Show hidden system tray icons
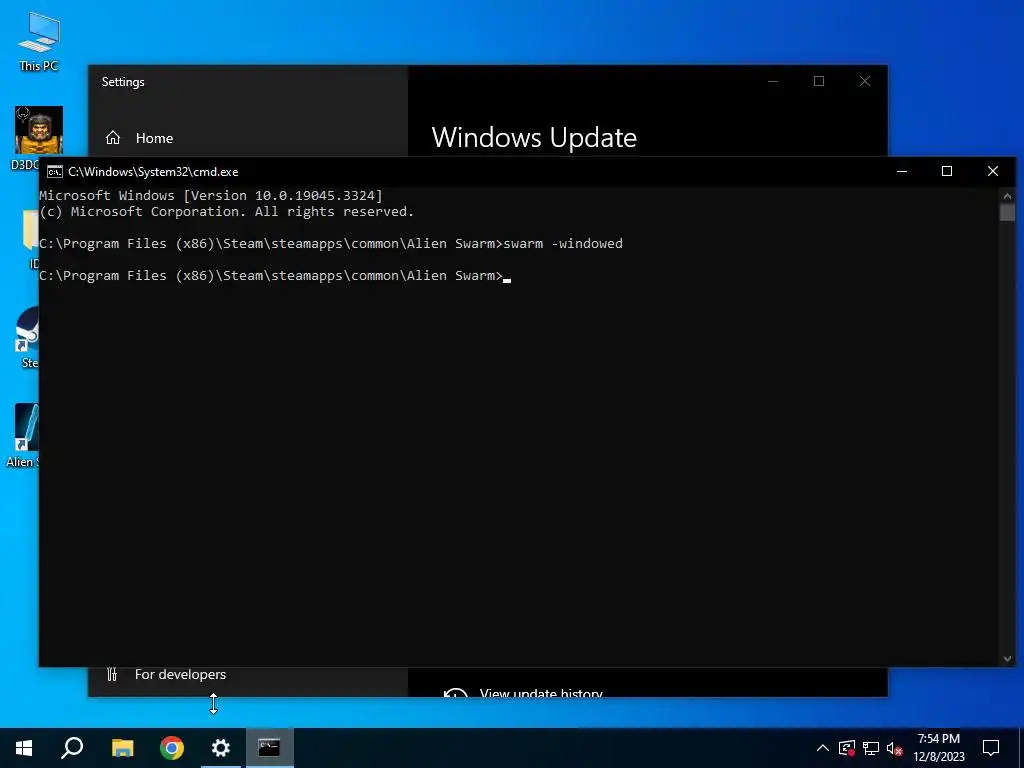 823,748
